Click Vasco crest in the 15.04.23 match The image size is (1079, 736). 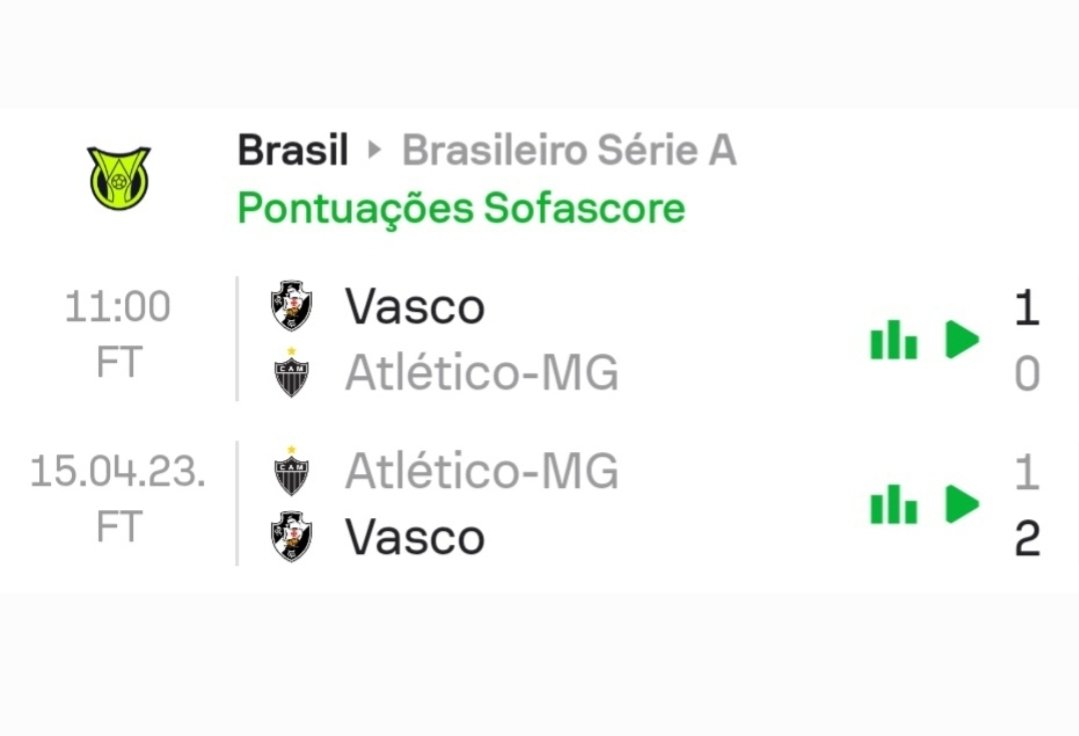(292, 537)
